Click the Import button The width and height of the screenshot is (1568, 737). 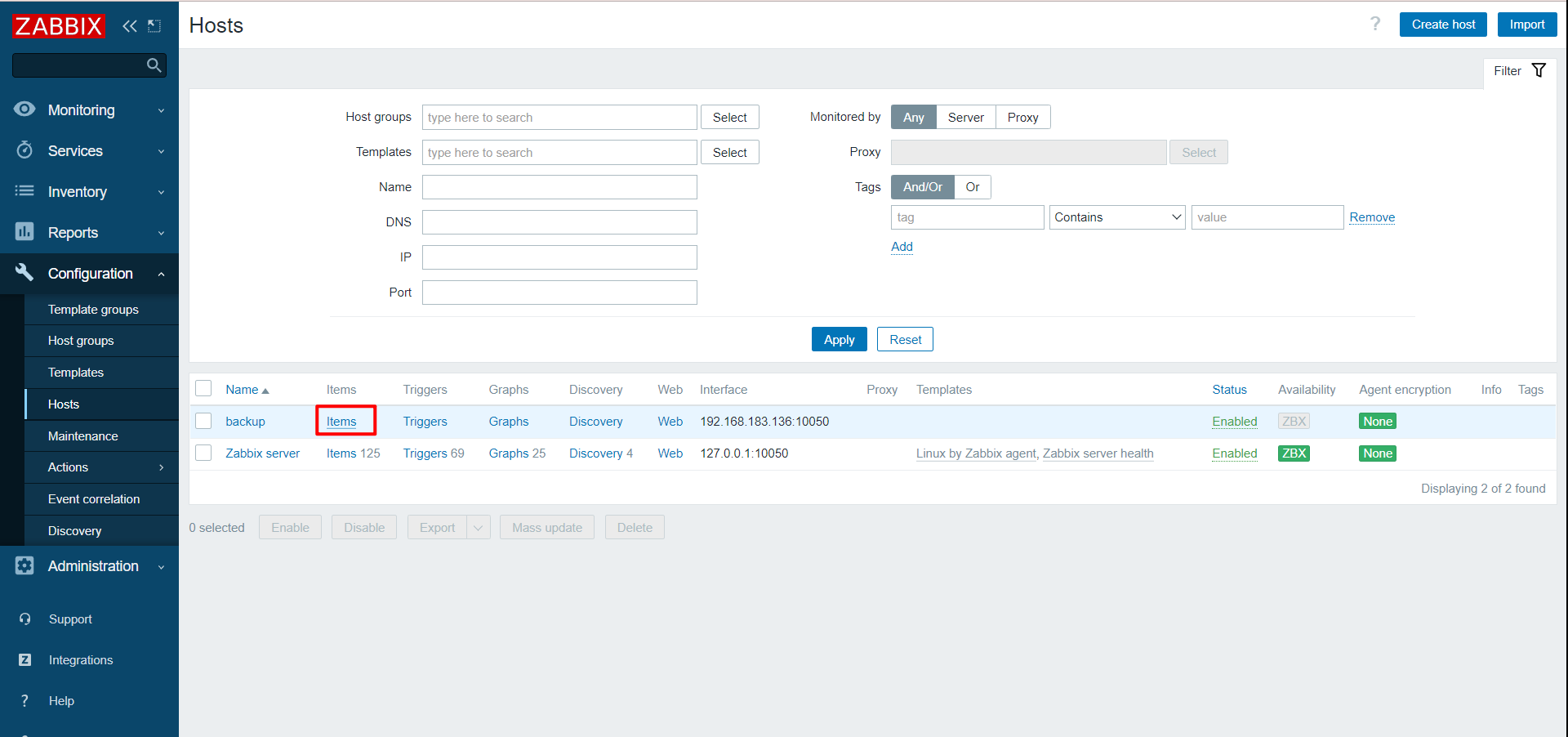coord(1526,25)
